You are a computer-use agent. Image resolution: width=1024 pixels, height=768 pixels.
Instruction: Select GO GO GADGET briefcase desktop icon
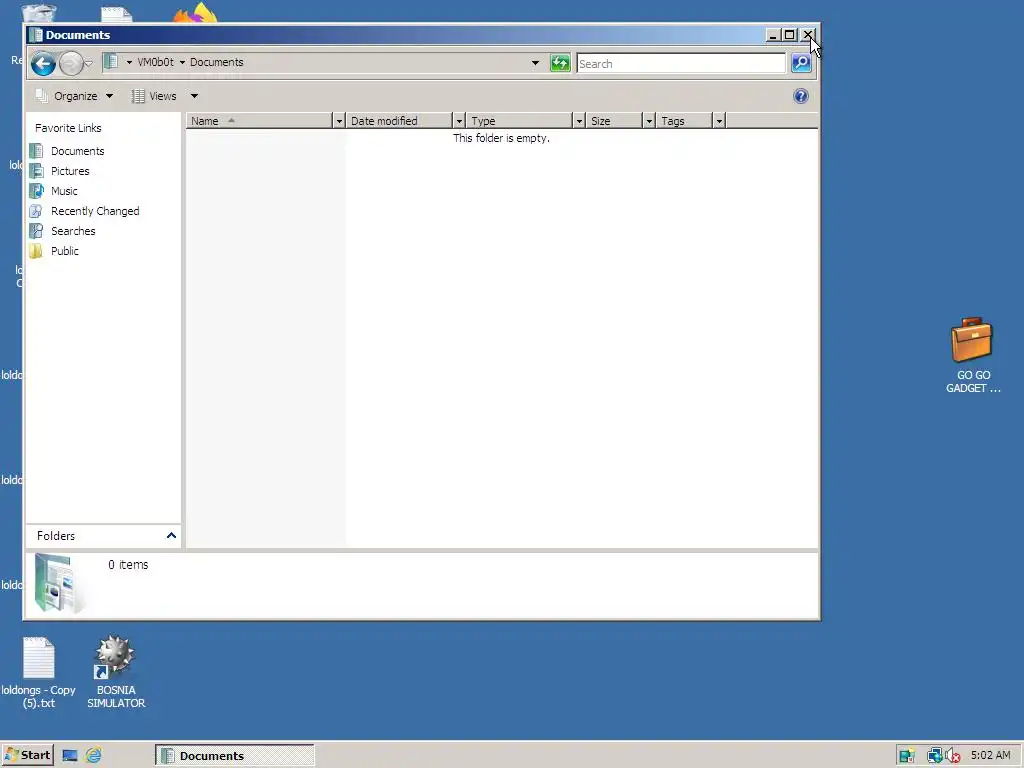tap(972, 355)
